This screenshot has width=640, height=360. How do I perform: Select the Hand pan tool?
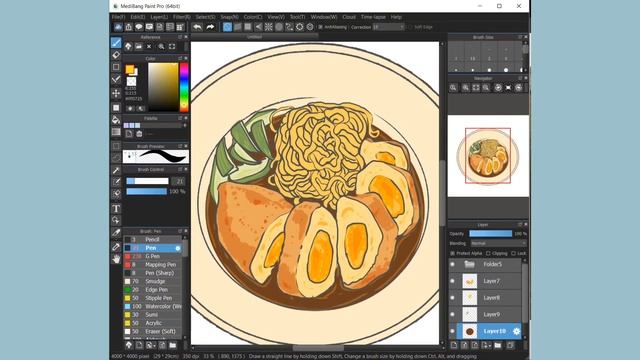click(x=116, y=259)
